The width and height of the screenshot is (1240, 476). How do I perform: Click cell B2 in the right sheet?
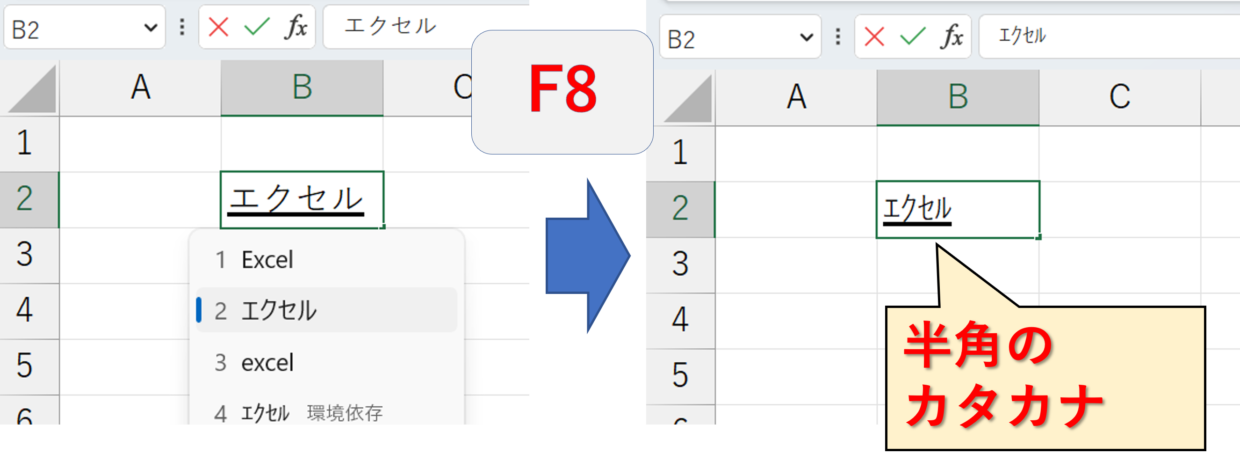click(957, 209)
